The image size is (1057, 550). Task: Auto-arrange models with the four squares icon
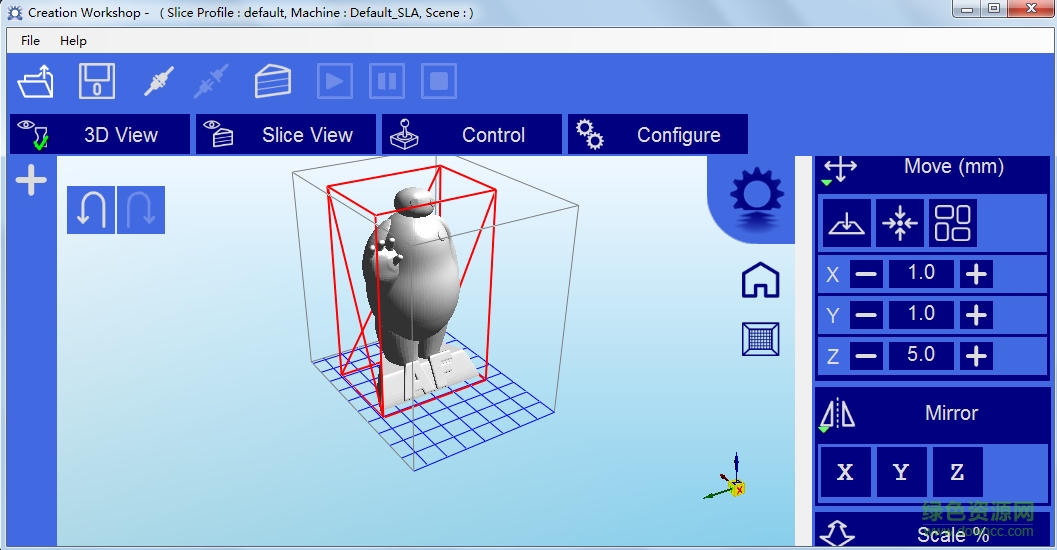pyautogui.click(x=953, y=222)
